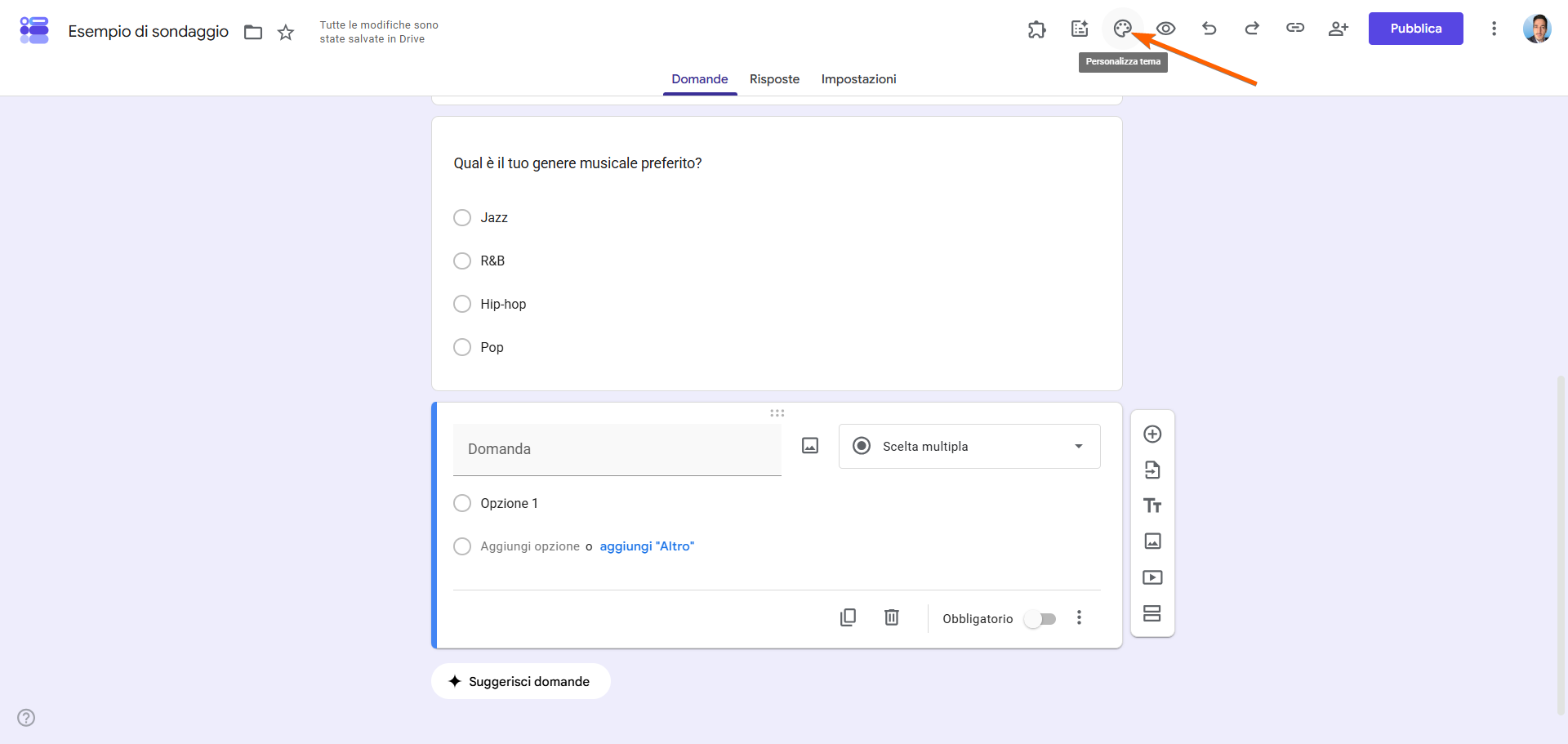Toggle the Obbligatorio switch
Viewport: 1568px width, 744px height.
pos(1041,619)
